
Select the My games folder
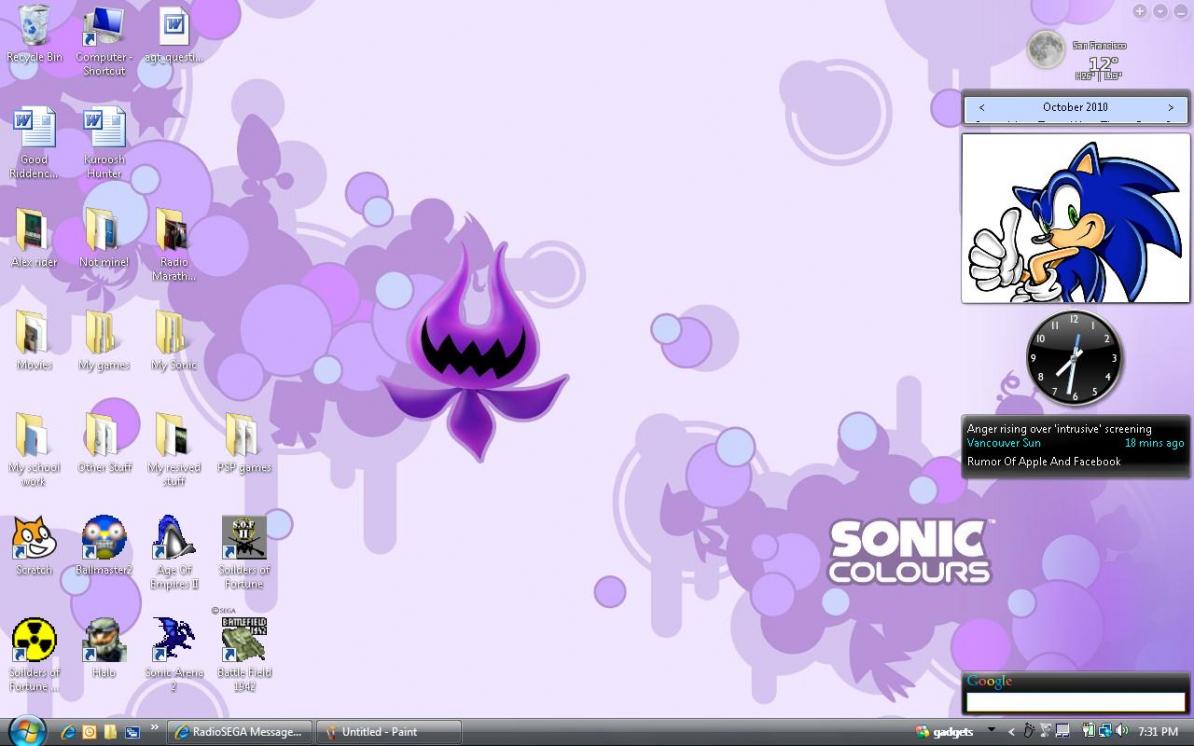(104, 340)
